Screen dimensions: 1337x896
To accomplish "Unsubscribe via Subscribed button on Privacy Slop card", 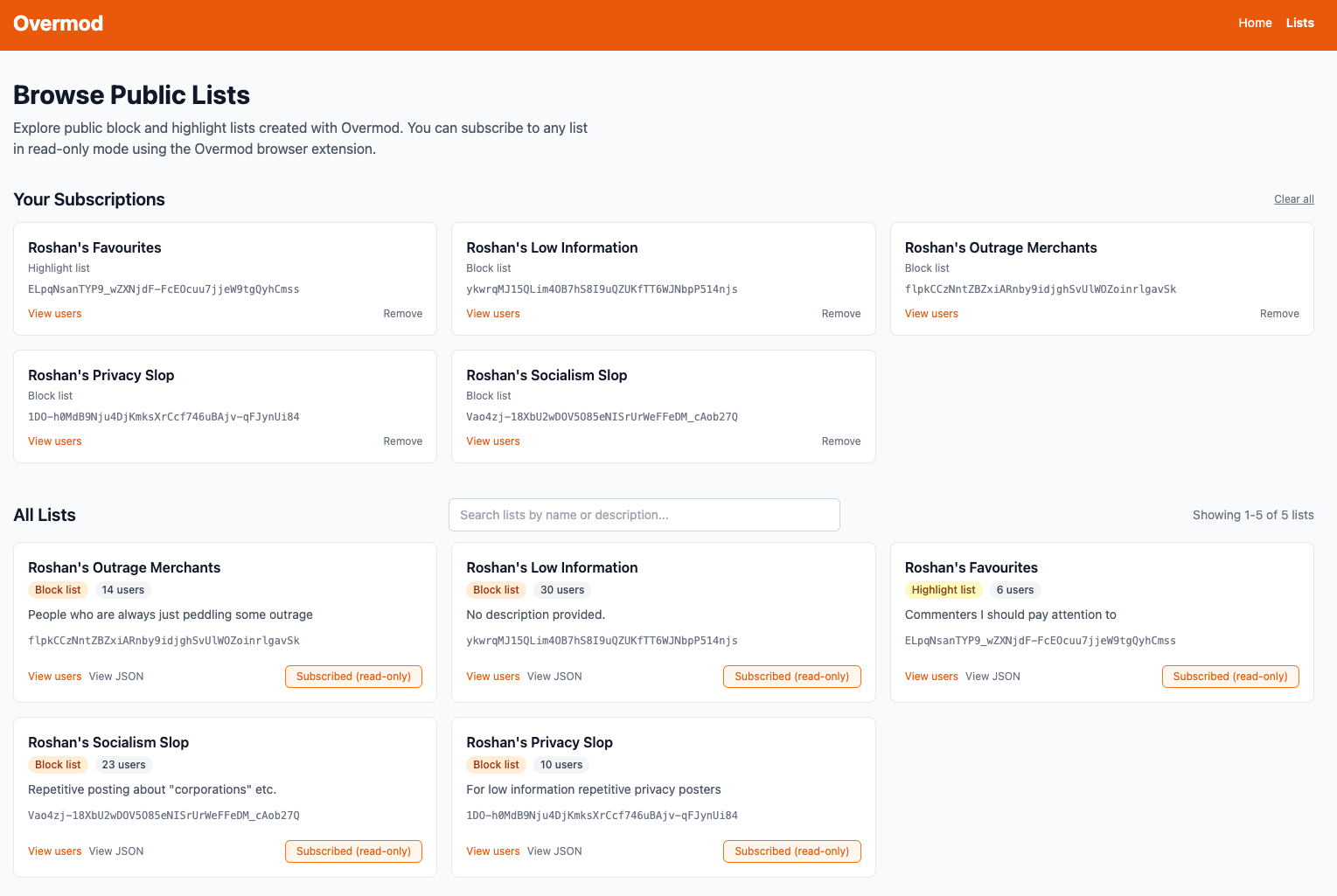I will pos(791,851).
